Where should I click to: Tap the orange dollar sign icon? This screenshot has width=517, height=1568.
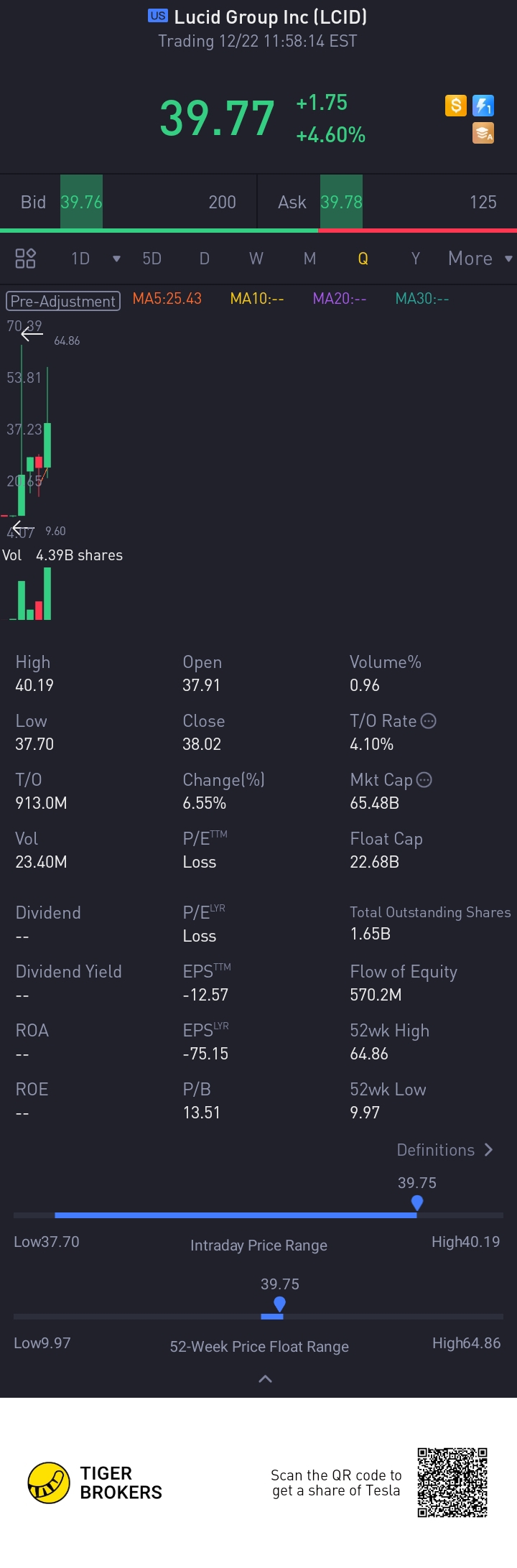coord(456,106)
